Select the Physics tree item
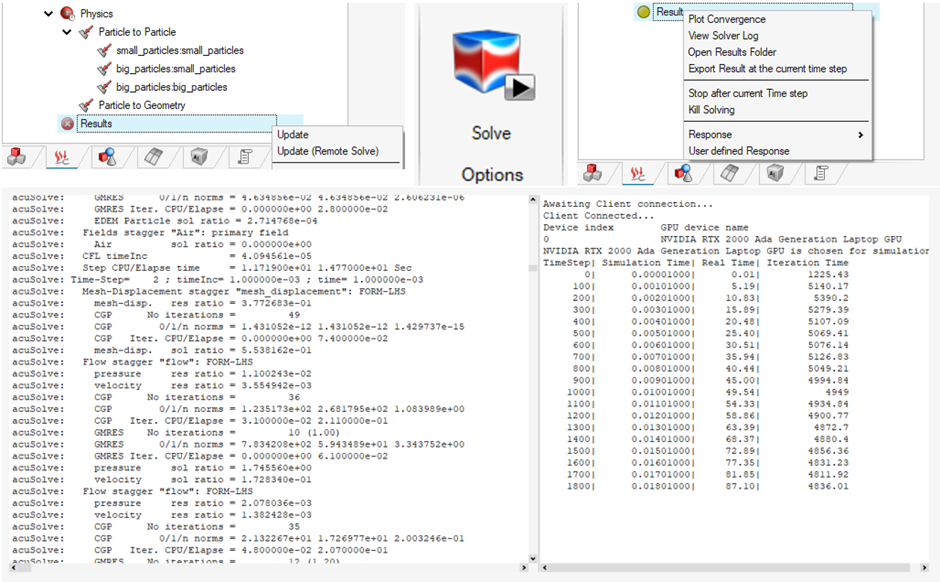940x582 pixels. tap(97, 13)
